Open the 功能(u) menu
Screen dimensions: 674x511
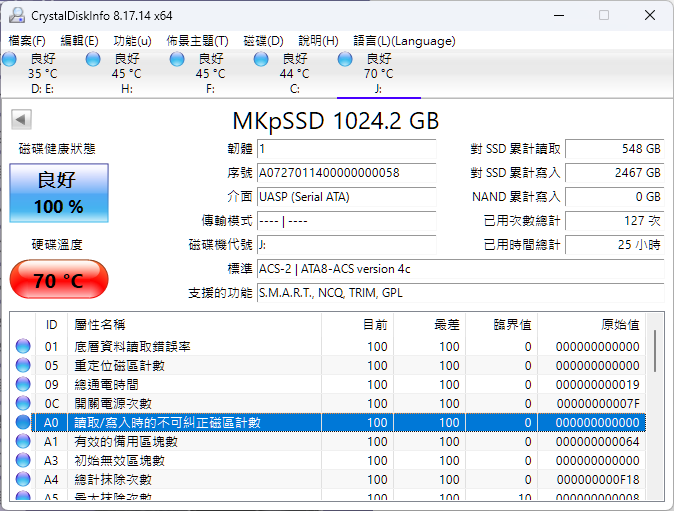[x=133, y=41]
